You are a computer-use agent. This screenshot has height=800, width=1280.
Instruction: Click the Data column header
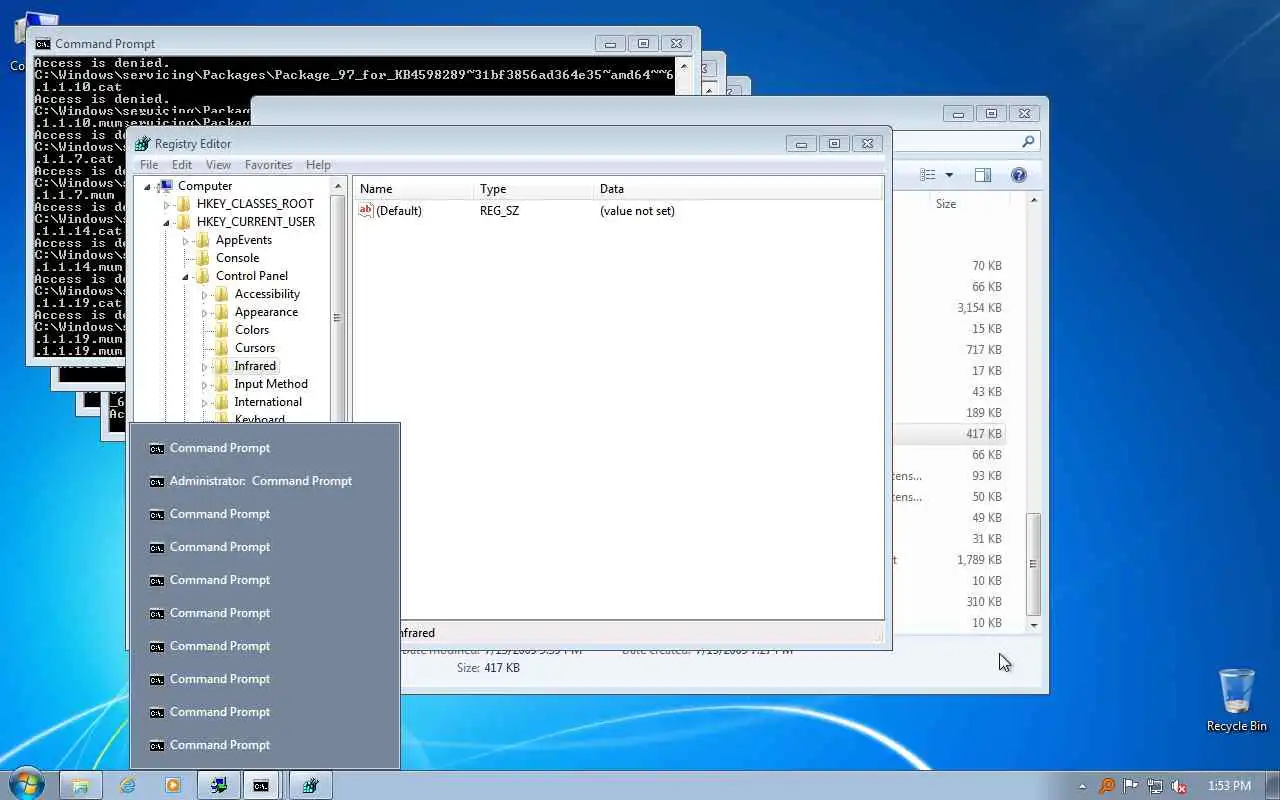tap(738, 189)
